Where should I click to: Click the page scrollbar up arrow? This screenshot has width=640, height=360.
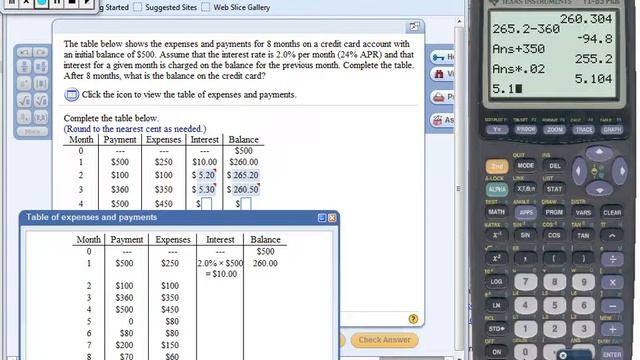tap(459, 21)
